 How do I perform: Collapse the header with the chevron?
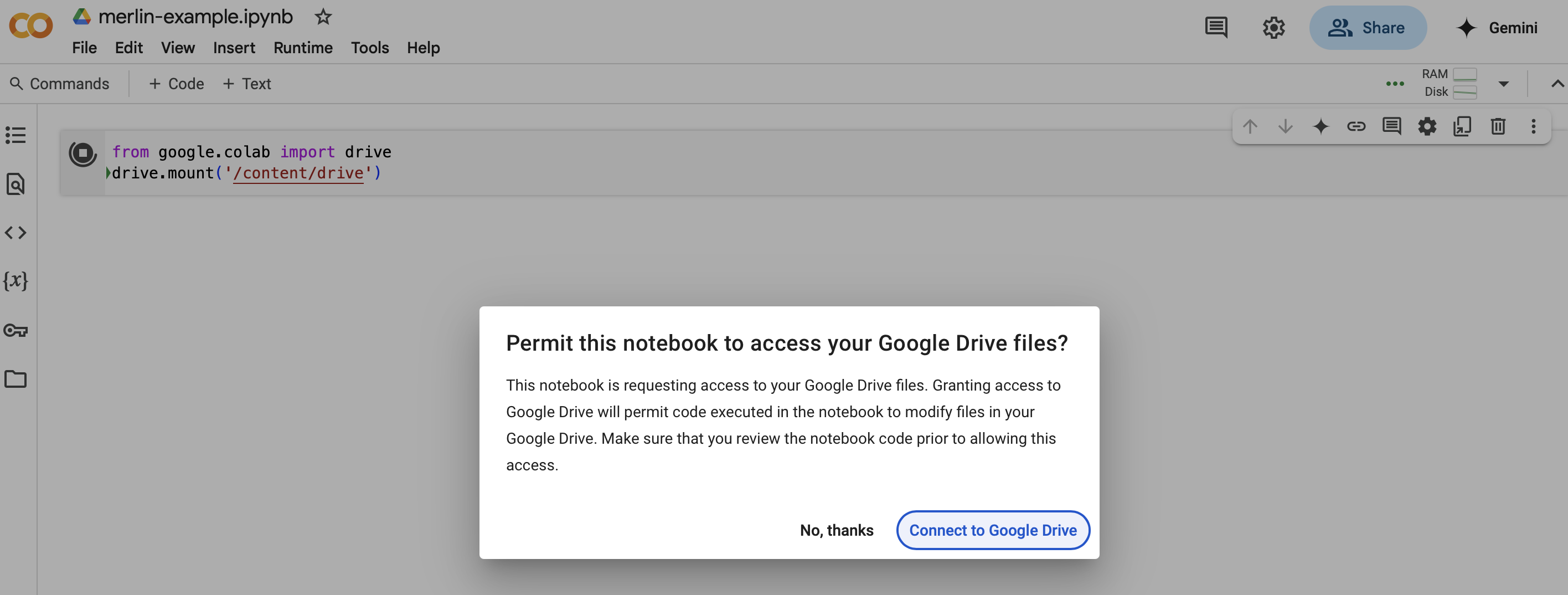click(x=1556, y=84)
